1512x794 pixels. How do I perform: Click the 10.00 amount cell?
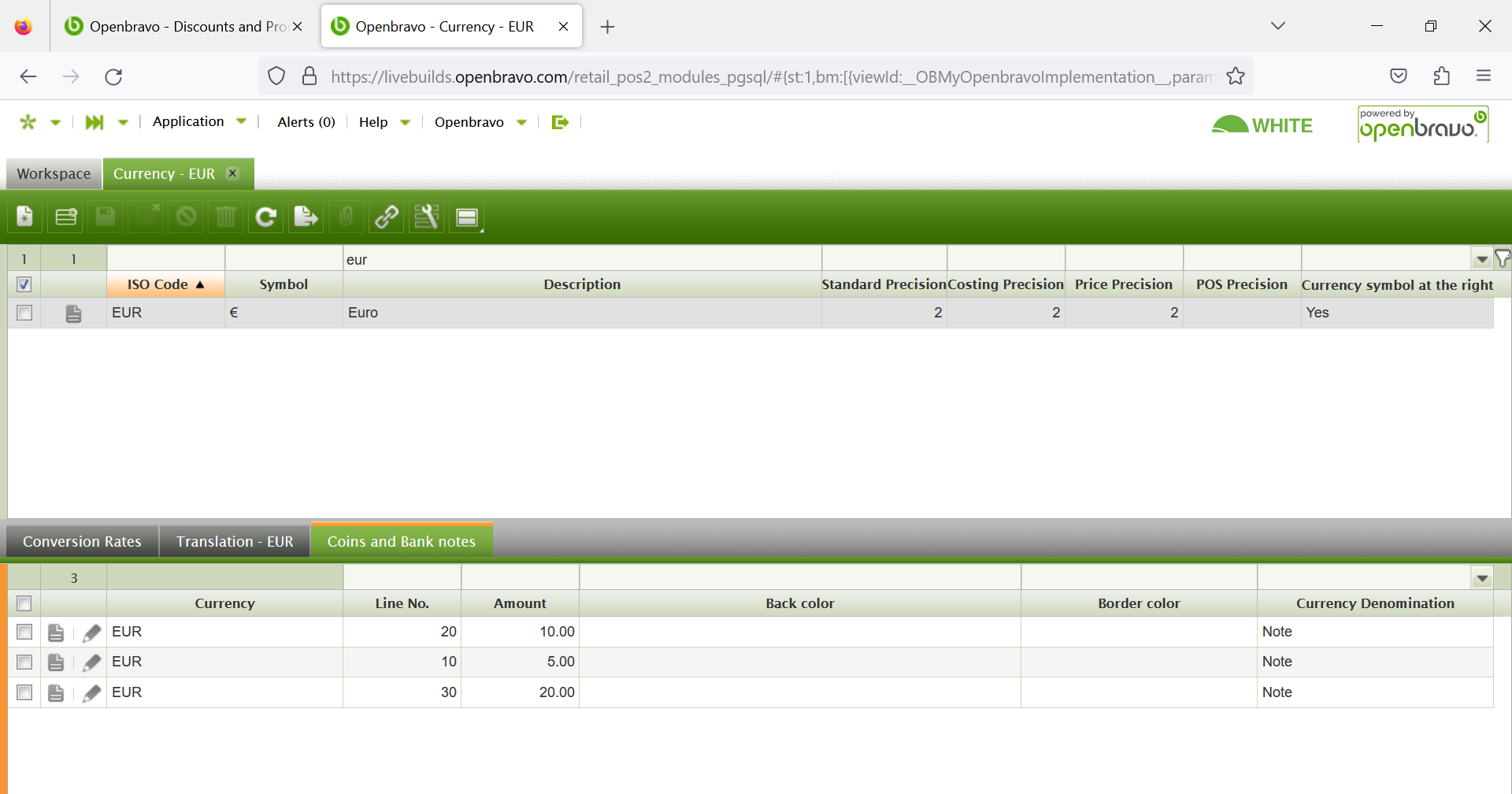click(x=520, y=632)
